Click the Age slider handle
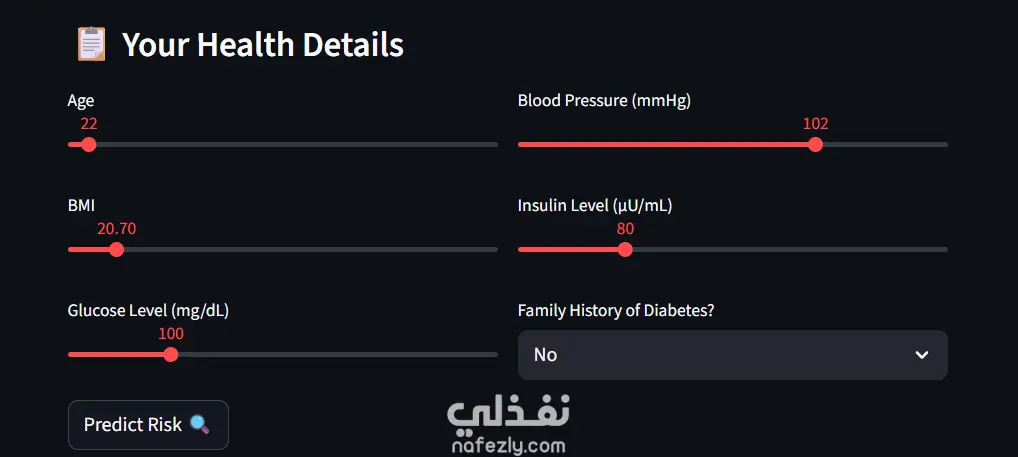Screen dimensions: 1018x457 point(89,144)
